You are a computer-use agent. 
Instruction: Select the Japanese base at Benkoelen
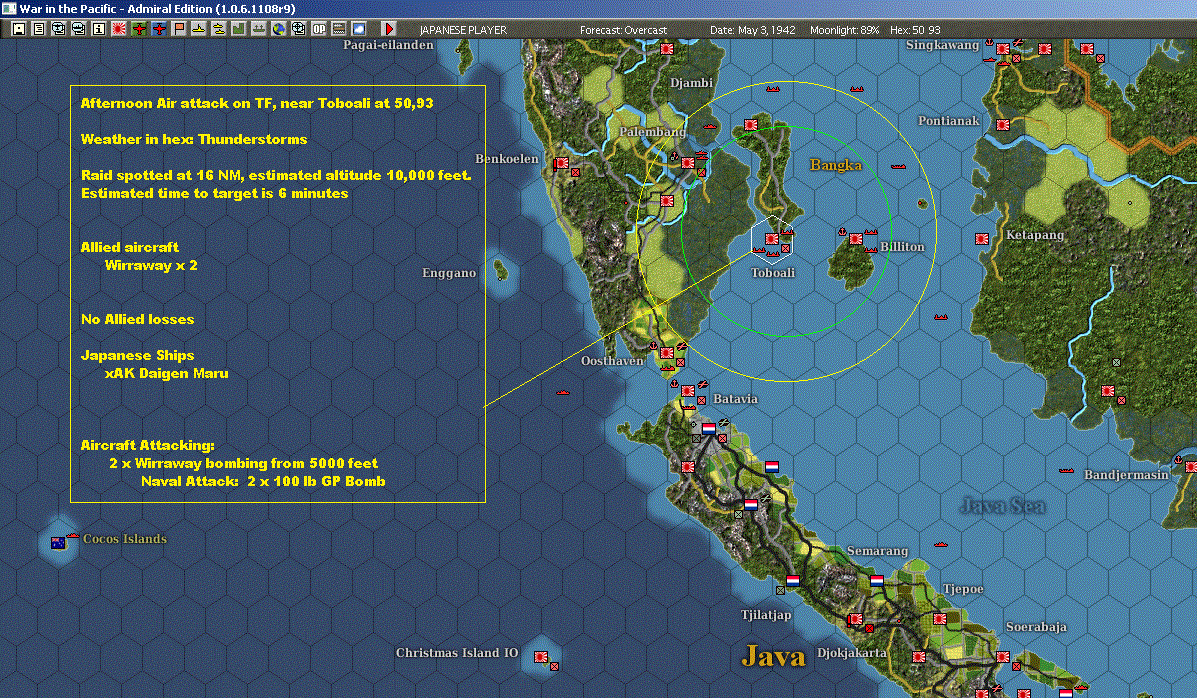pos(562,163)
